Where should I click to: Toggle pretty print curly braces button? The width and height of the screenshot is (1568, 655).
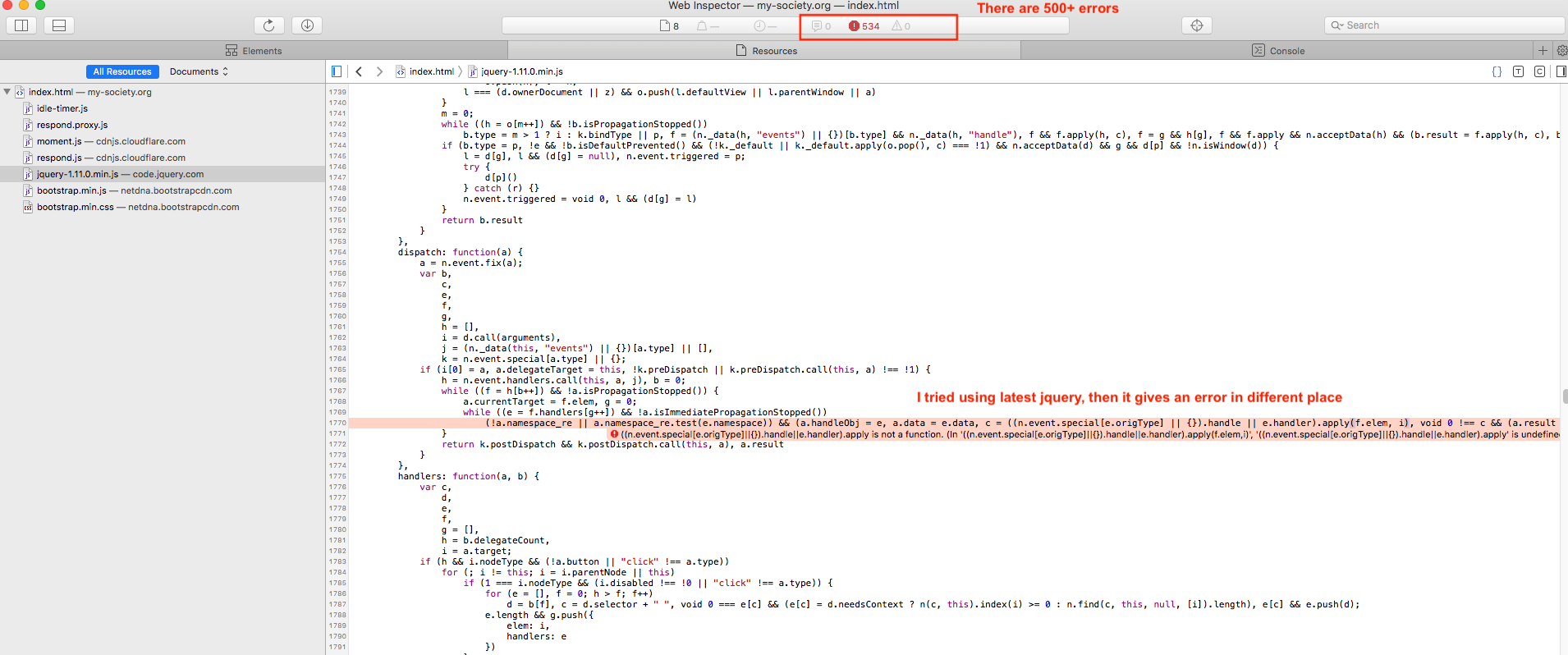1497,71
